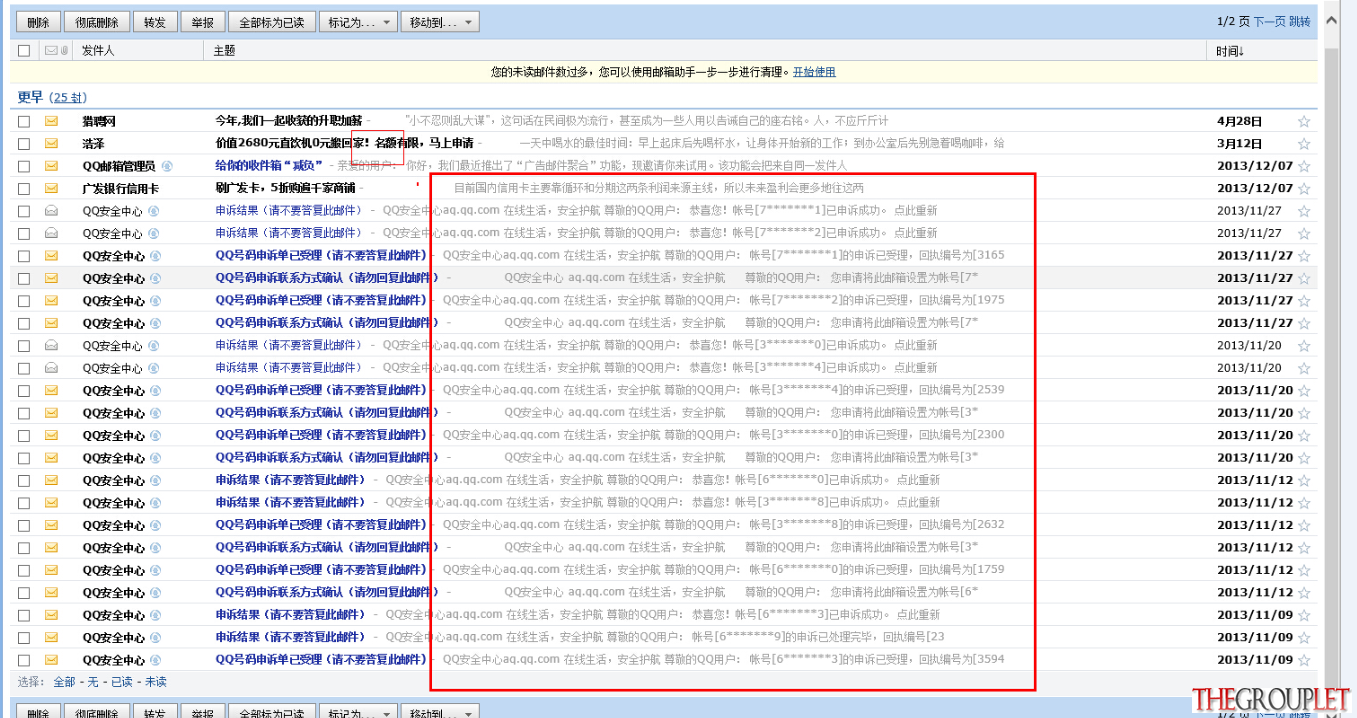Check the 浩泽 email checkbox
This screenshot has width=1357, height=718.
pos(24,144)
